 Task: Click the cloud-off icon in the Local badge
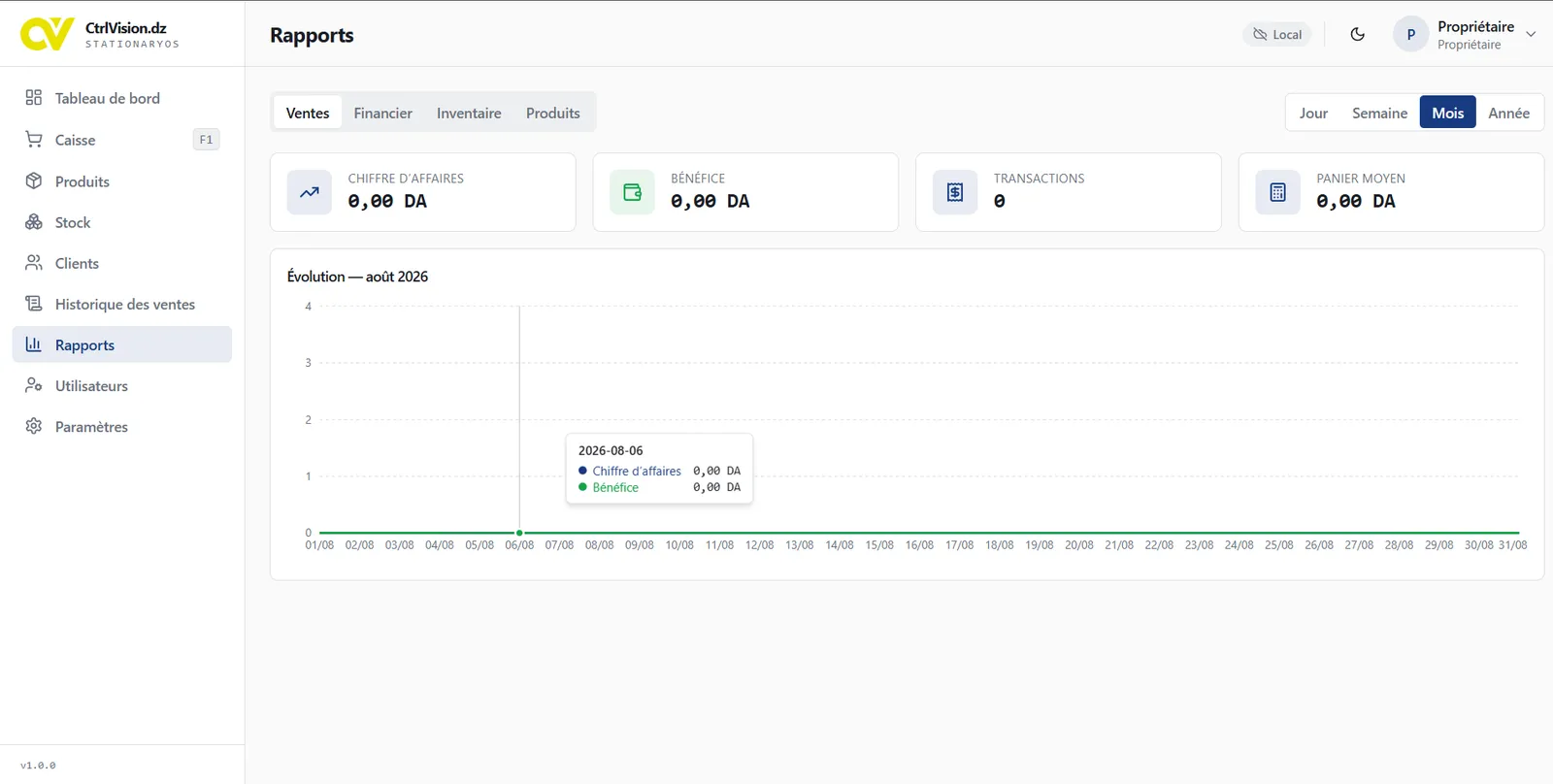pyautogui.click(x=1260, y=34)
